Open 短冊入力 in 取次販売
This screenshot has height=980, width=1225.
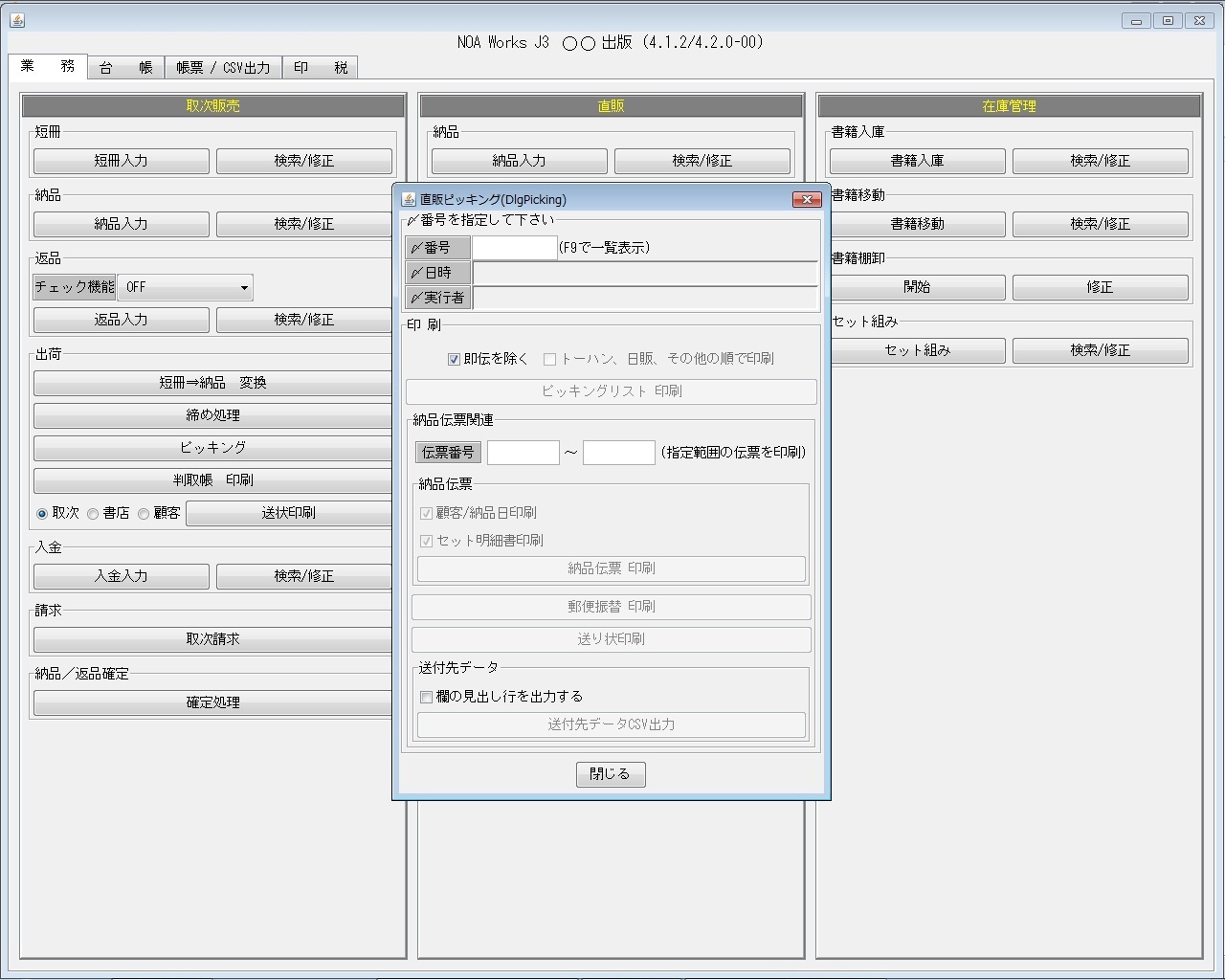coord(122,161)
